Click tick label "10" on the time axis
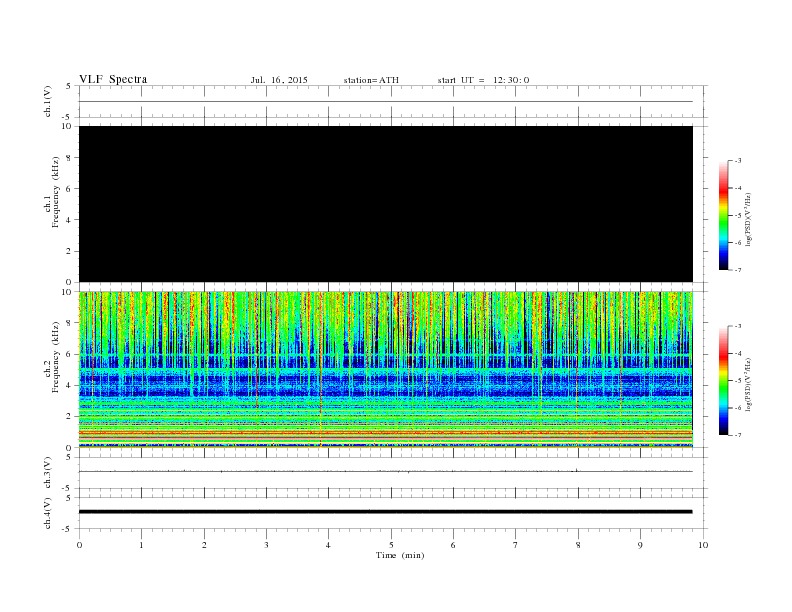 pos(703,545)
